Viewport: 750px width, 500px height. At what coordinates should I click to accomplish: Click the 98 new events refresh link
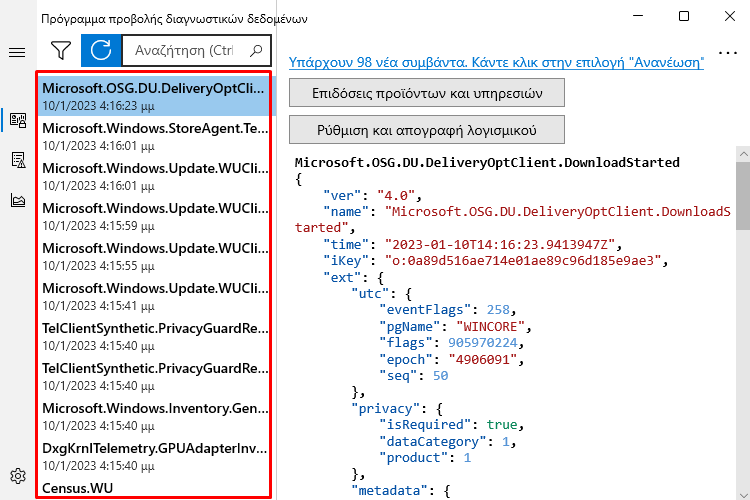point(496,63)
